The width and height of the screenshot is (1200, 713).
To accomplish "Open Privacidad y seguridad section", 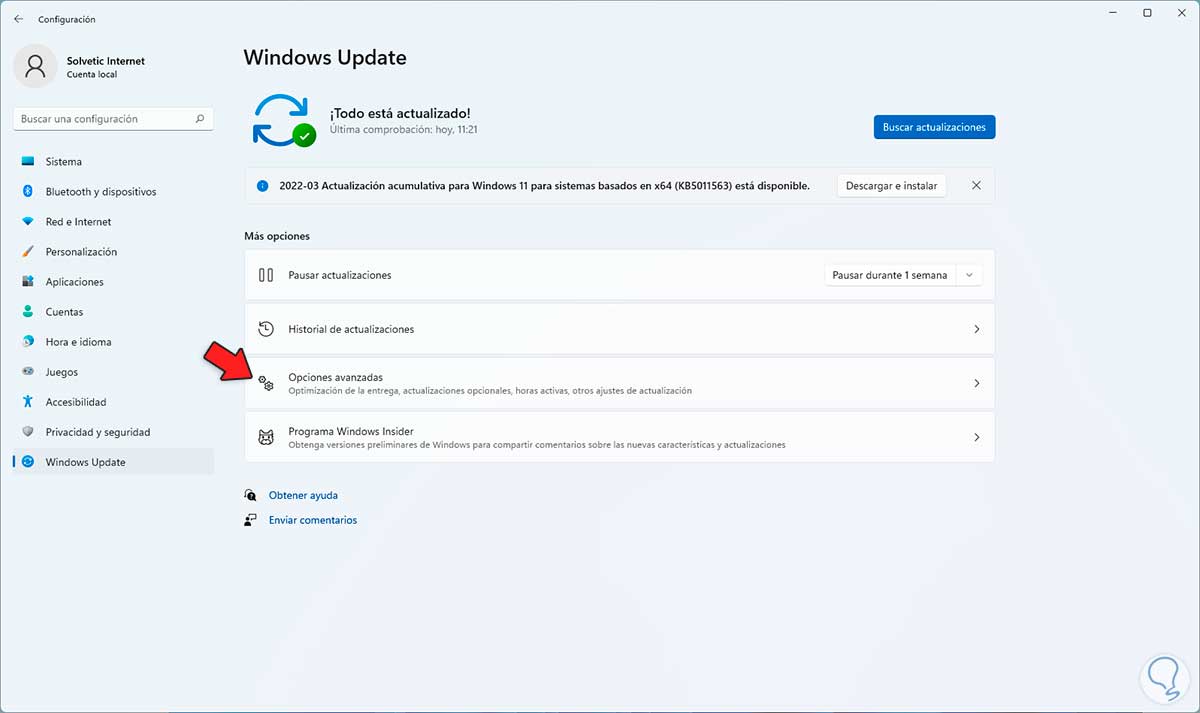I will point(113,432).
